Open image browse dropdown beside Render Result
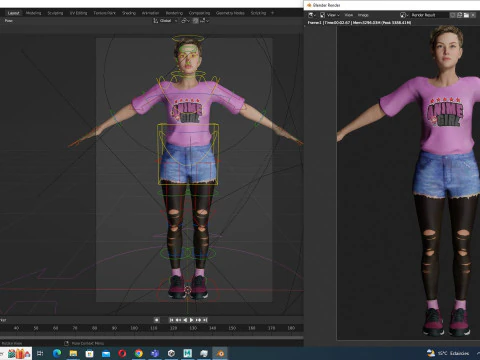 [x=404, y=15]
